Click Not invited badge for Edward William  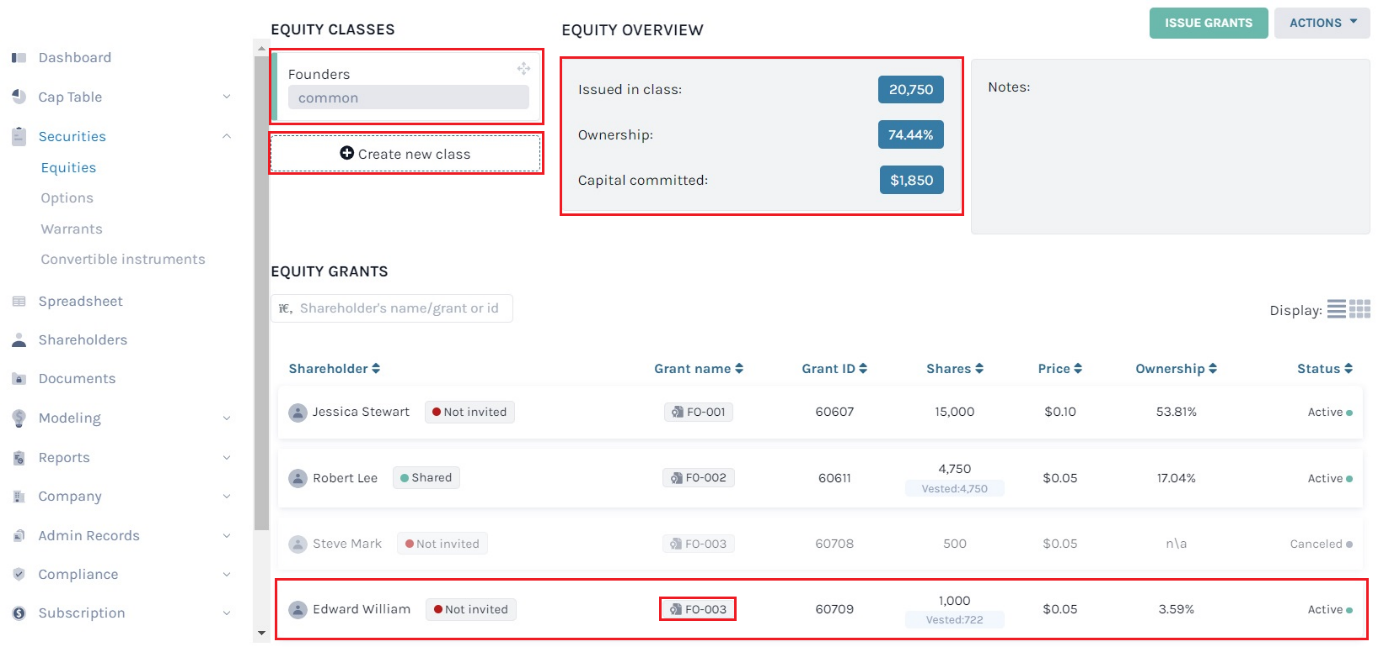(471, 609)
